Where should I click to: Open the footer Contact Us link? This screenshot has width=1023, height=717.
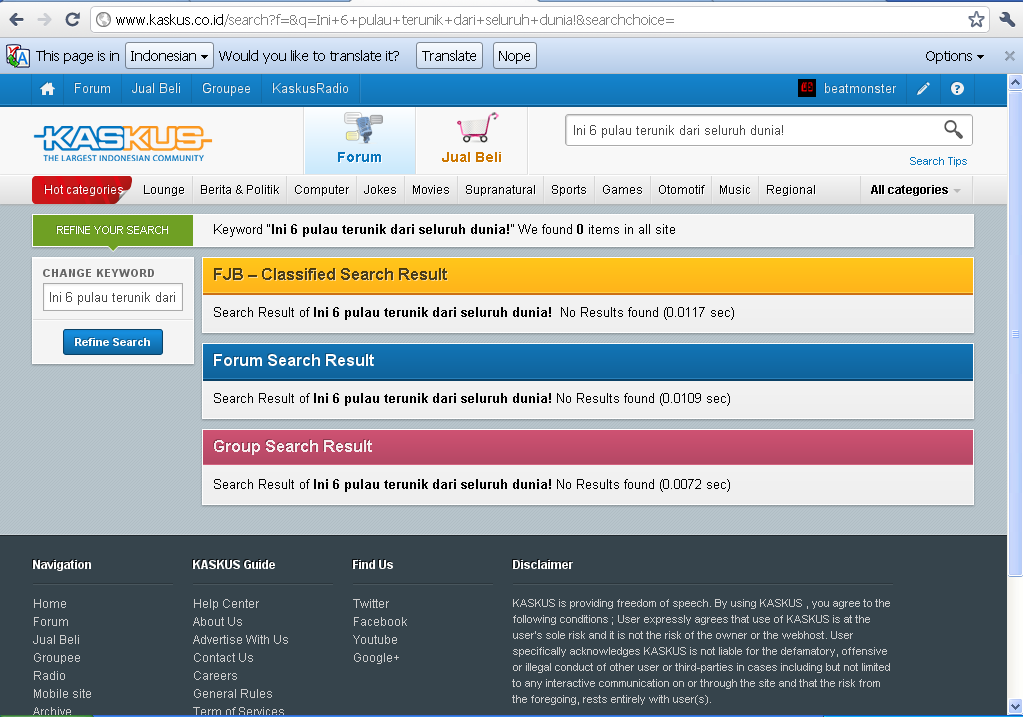tap(223, 658)
